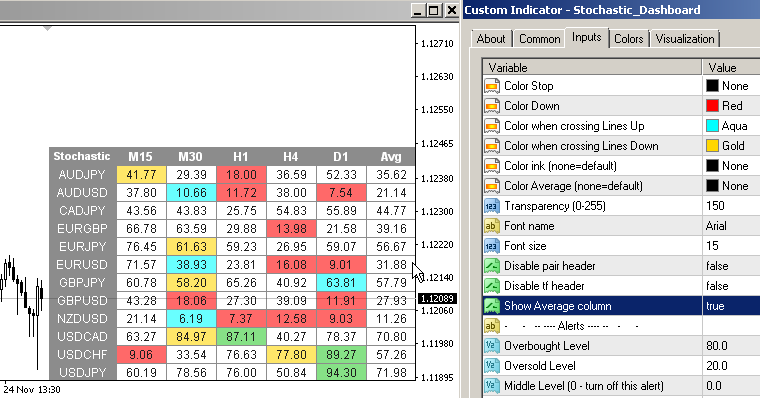Open the Colors tab
The image size is (760, 398).
[x=629, y=39]
